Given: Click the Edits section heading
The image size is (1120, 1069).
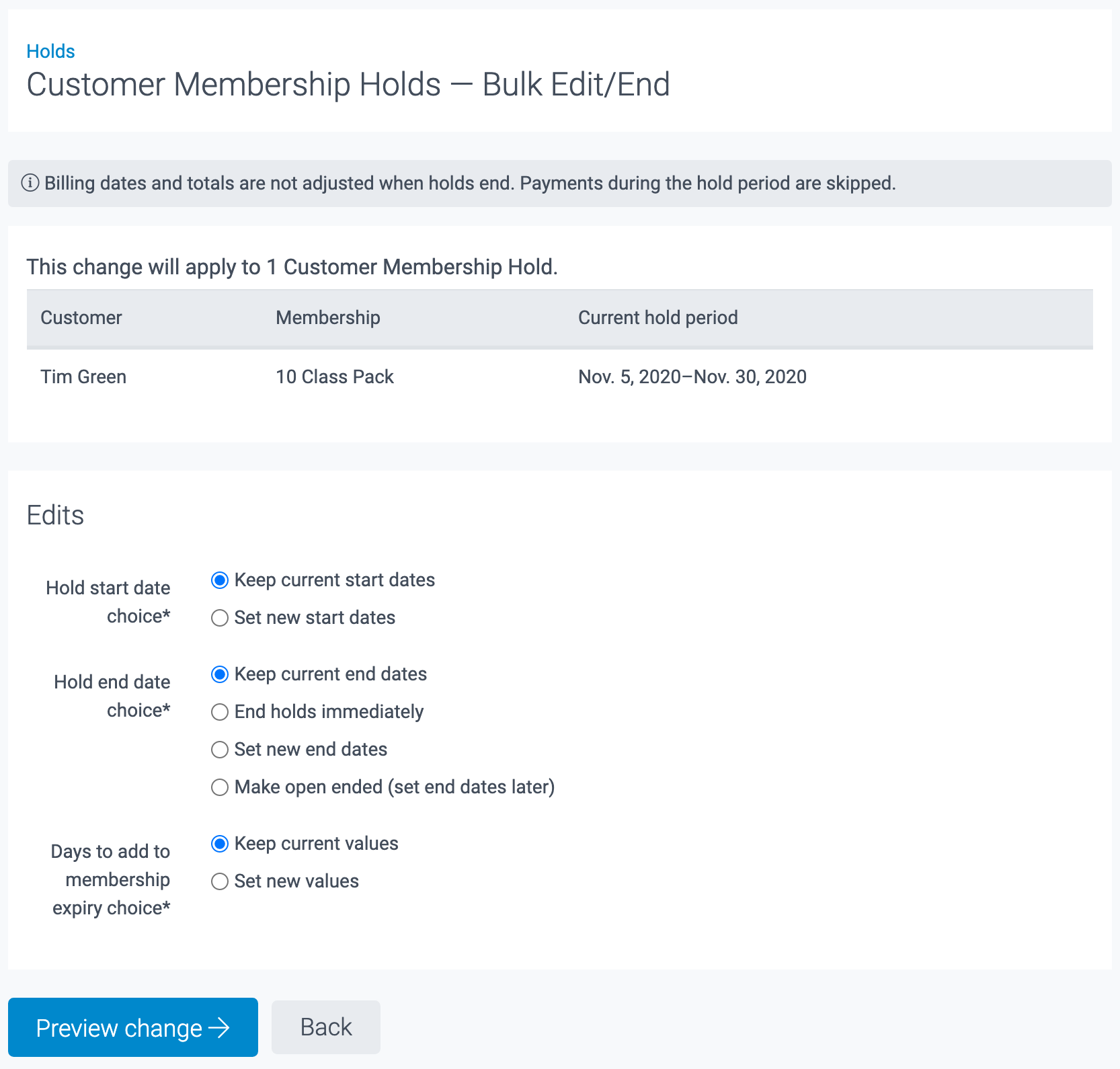Looking at the screenshot, I should click(55, 515).
